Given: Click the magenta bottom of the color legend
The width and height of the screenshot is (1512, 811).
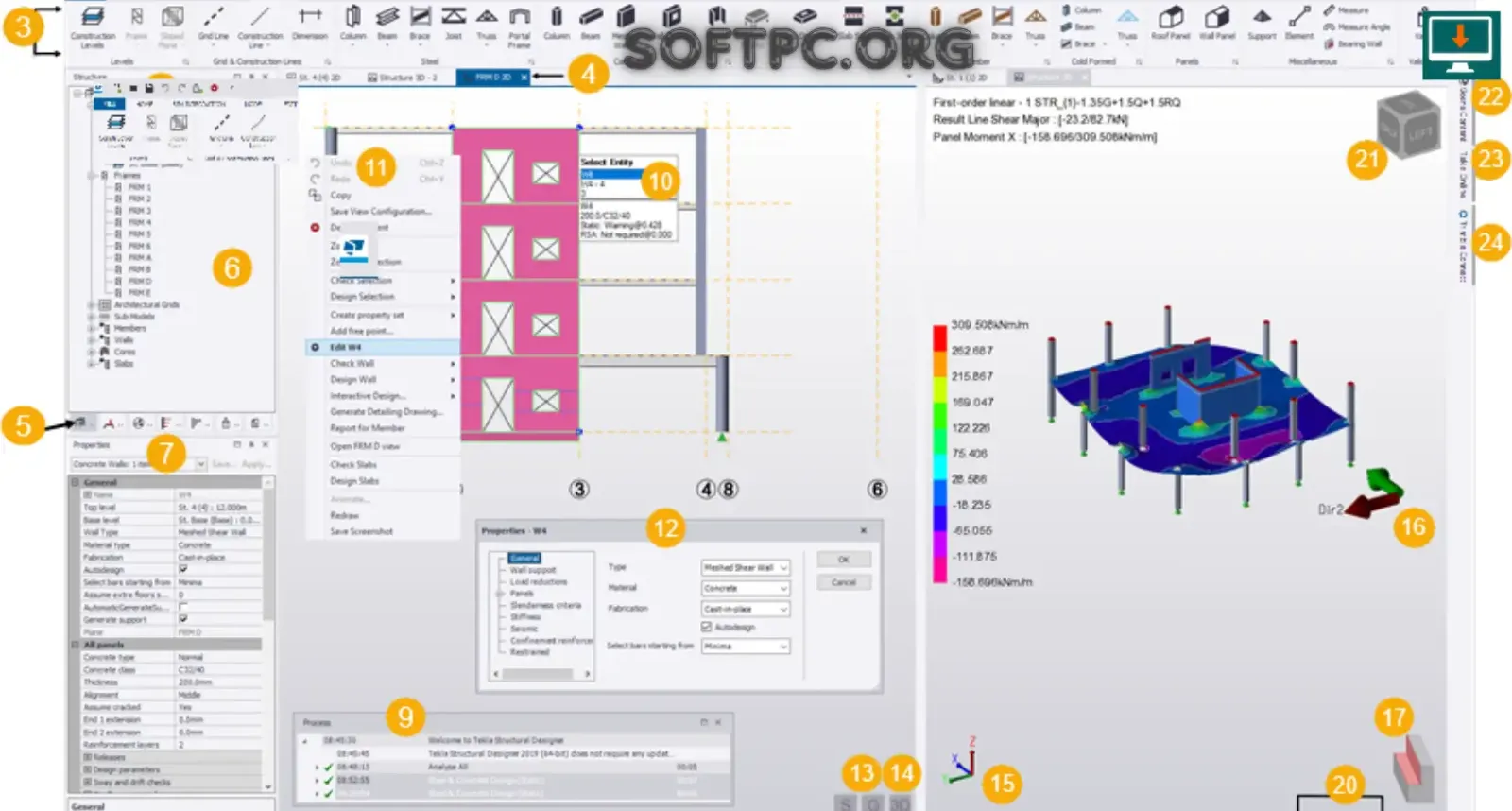Looking at the screenshot, I should [x=939, y=569].
